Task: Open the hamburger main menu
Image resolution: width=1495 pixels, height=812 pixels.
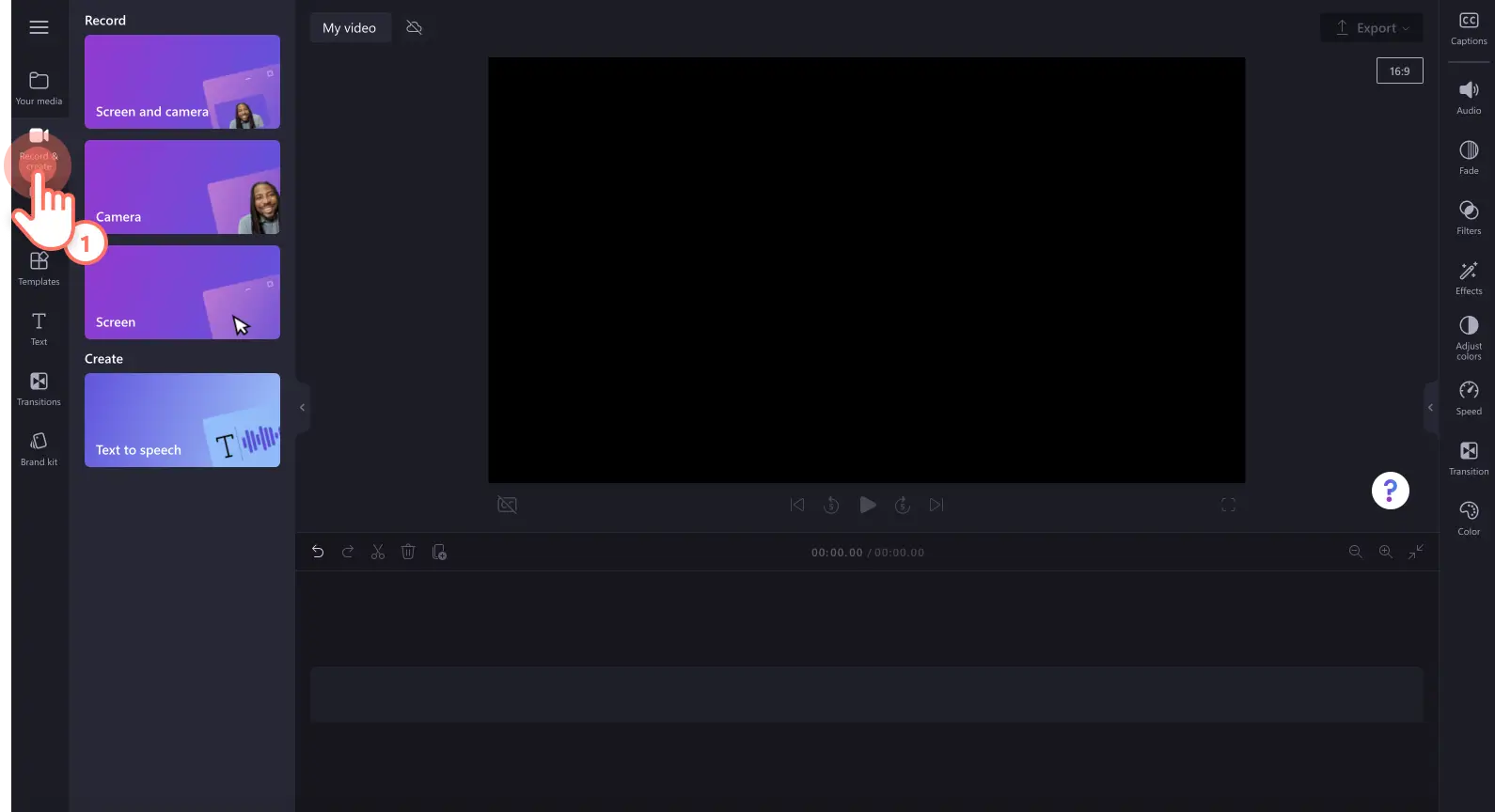Action: pos(39,27)
